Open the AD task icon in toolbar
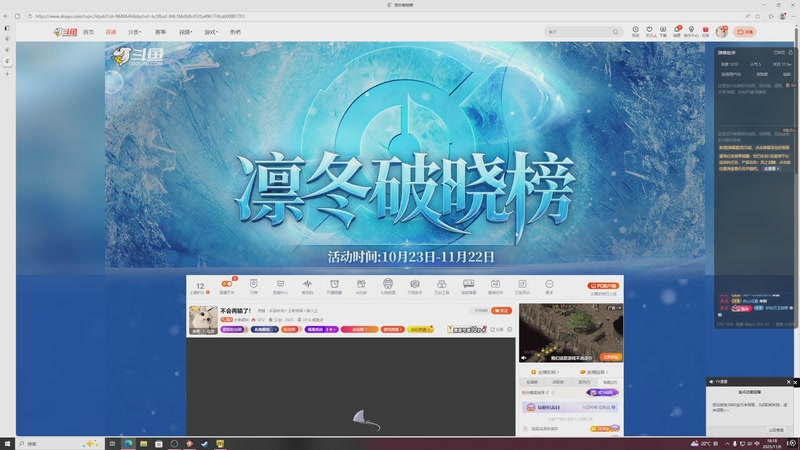The height and width of the screenshot is (450, 800). point(495,286)
